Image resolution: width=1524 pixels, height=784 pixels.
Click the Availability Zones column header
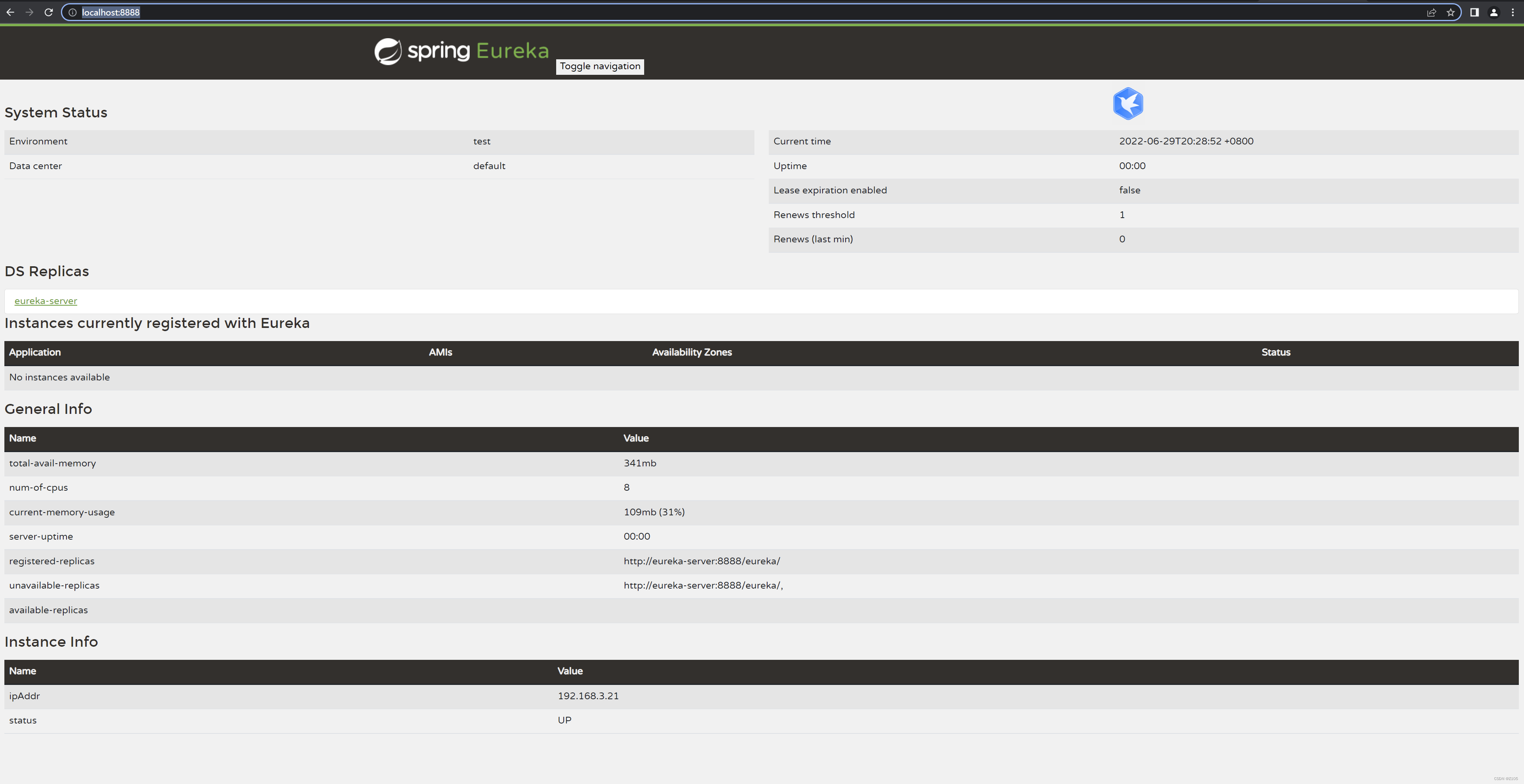(692, 352)
